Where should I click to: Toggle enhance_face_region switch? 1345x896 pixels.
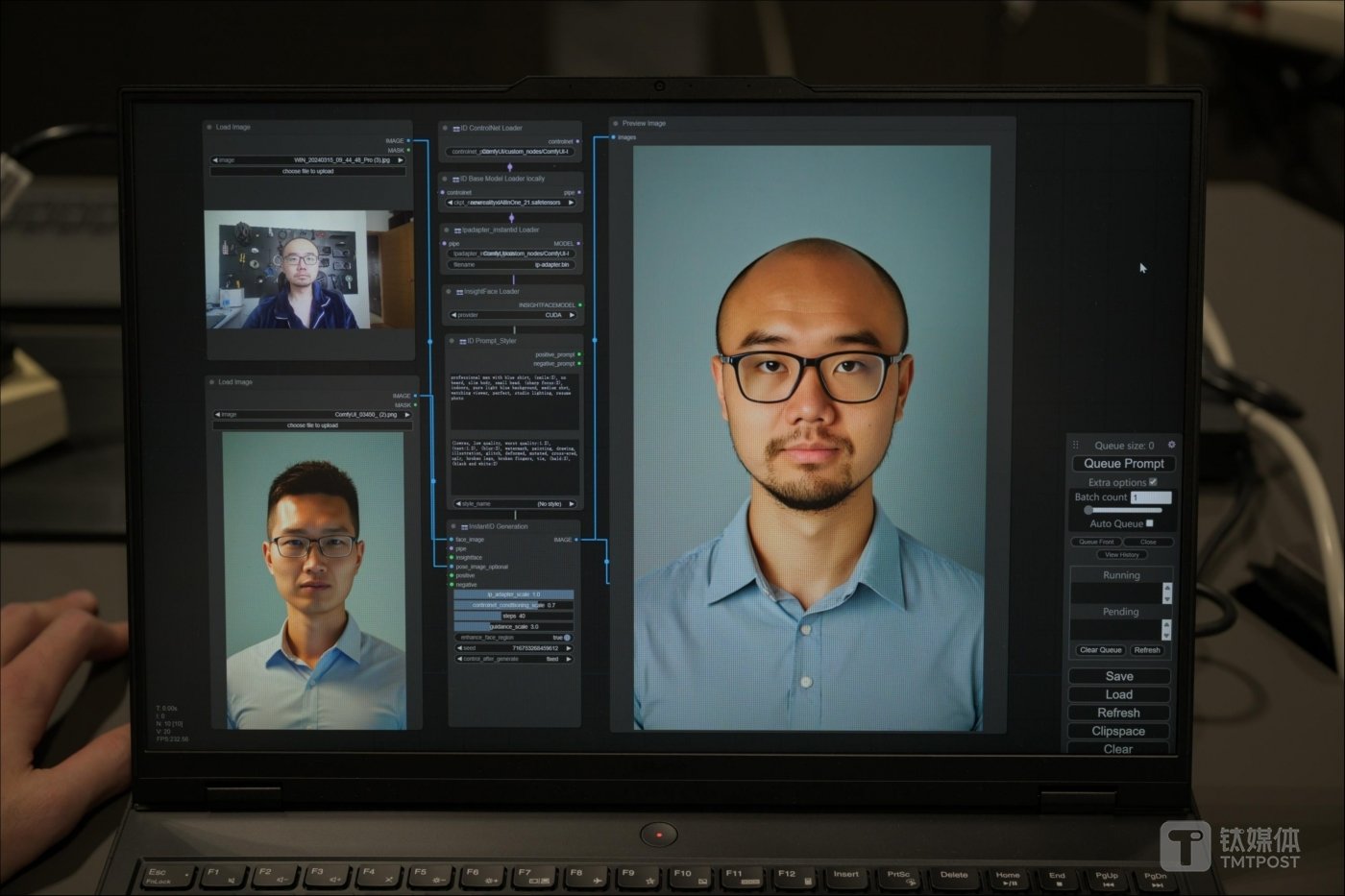click(566, 638)
